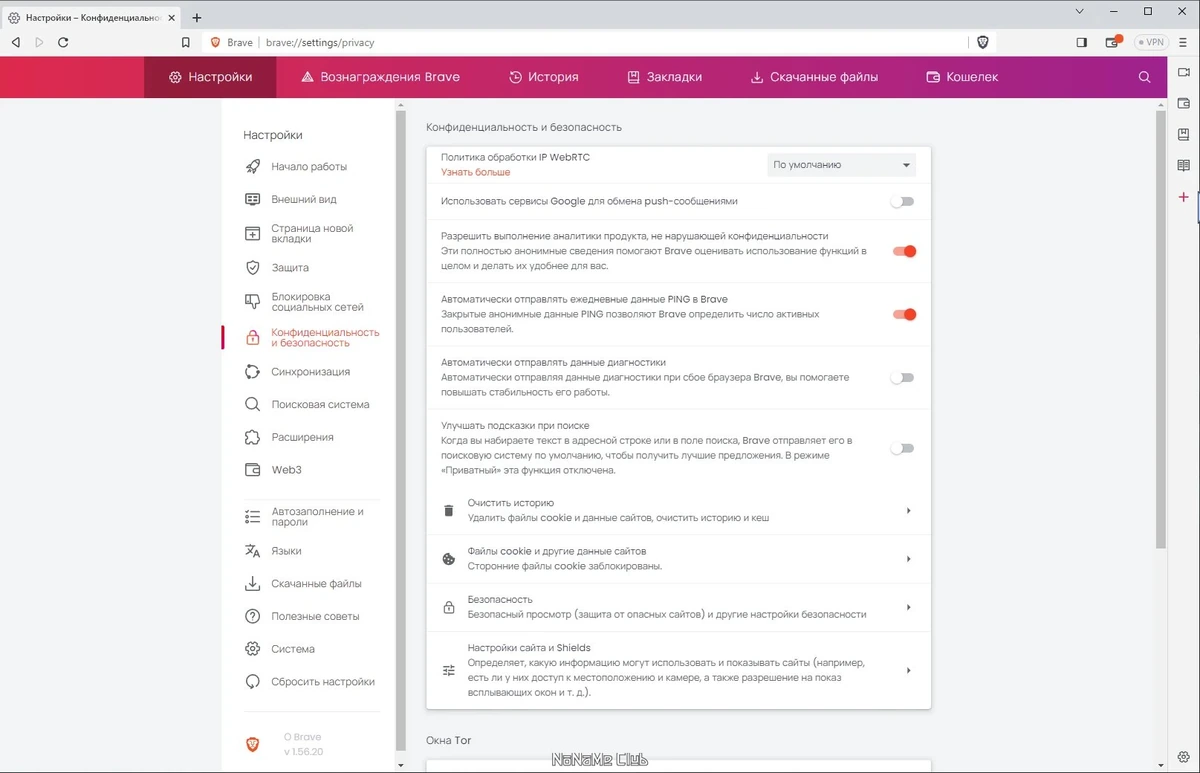Click the red plus icon in sidebar
This screenshot has height=773, width=1200.
pyautogui.click(x=1184, y=197)
